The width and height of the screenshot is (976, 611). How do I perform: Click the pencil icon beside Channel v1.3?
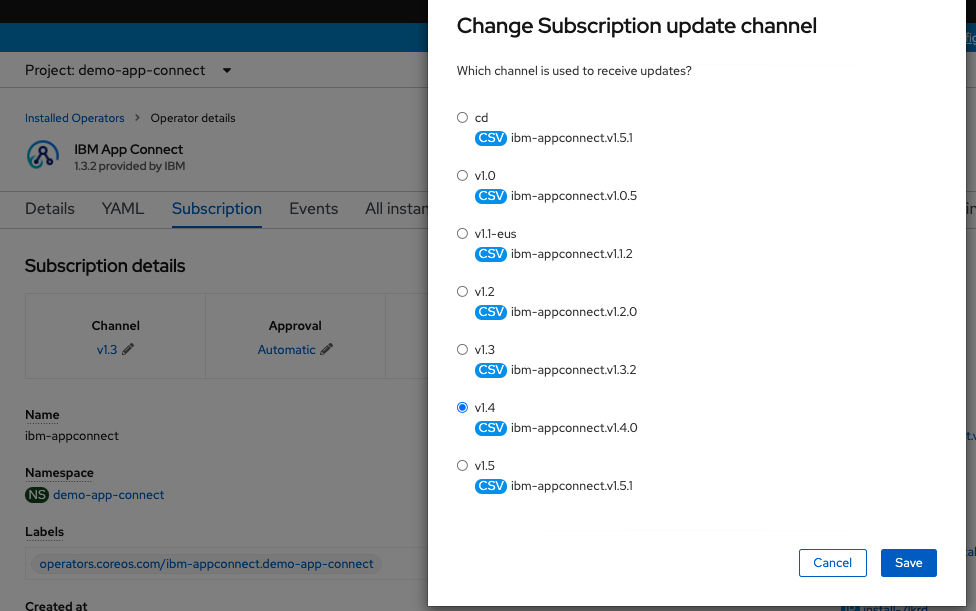click(x=128, y=350)
